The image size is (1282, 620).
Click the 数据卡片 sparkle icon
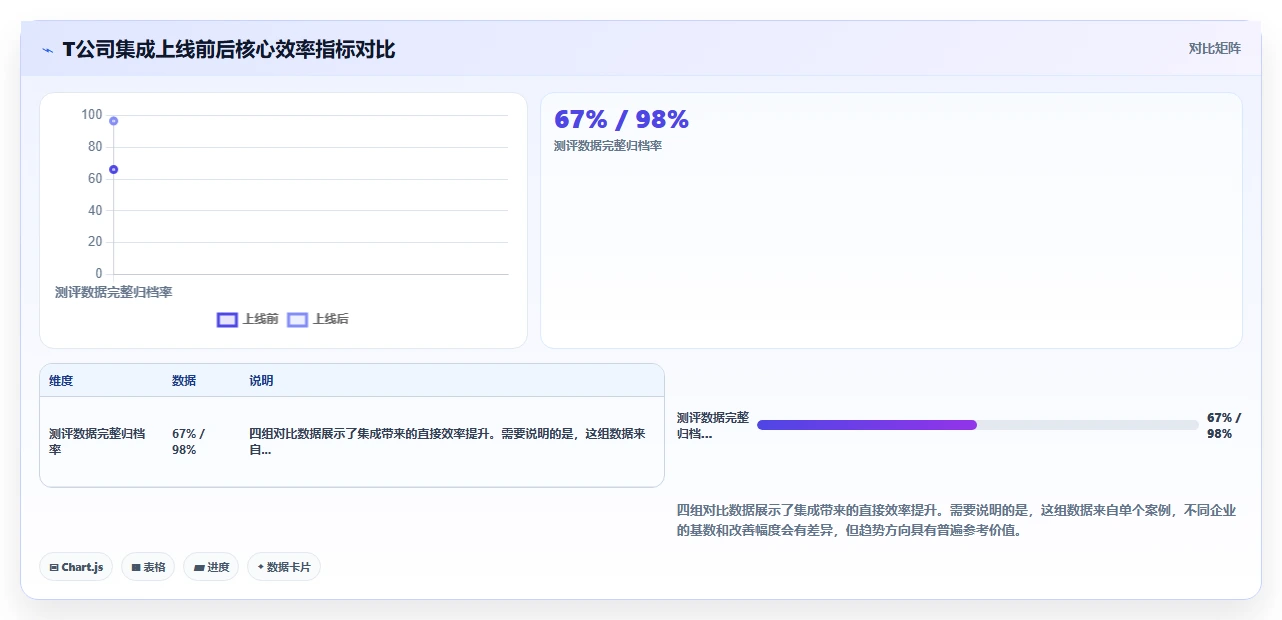[261, 567]
